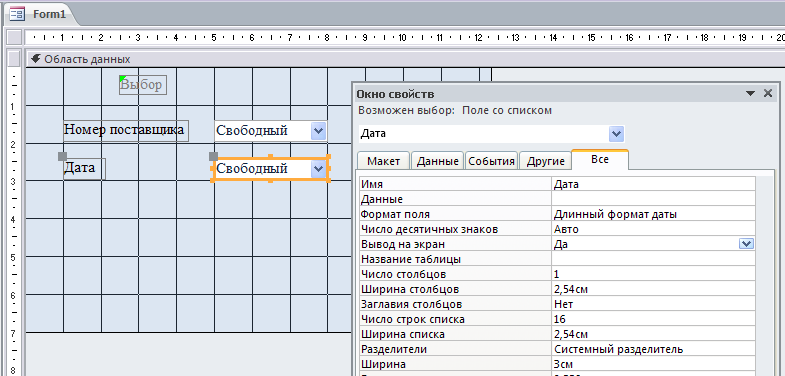Select the Номер поставщика label control
Image resolution: width=785 pixels, height=376 pixels.
126,131
